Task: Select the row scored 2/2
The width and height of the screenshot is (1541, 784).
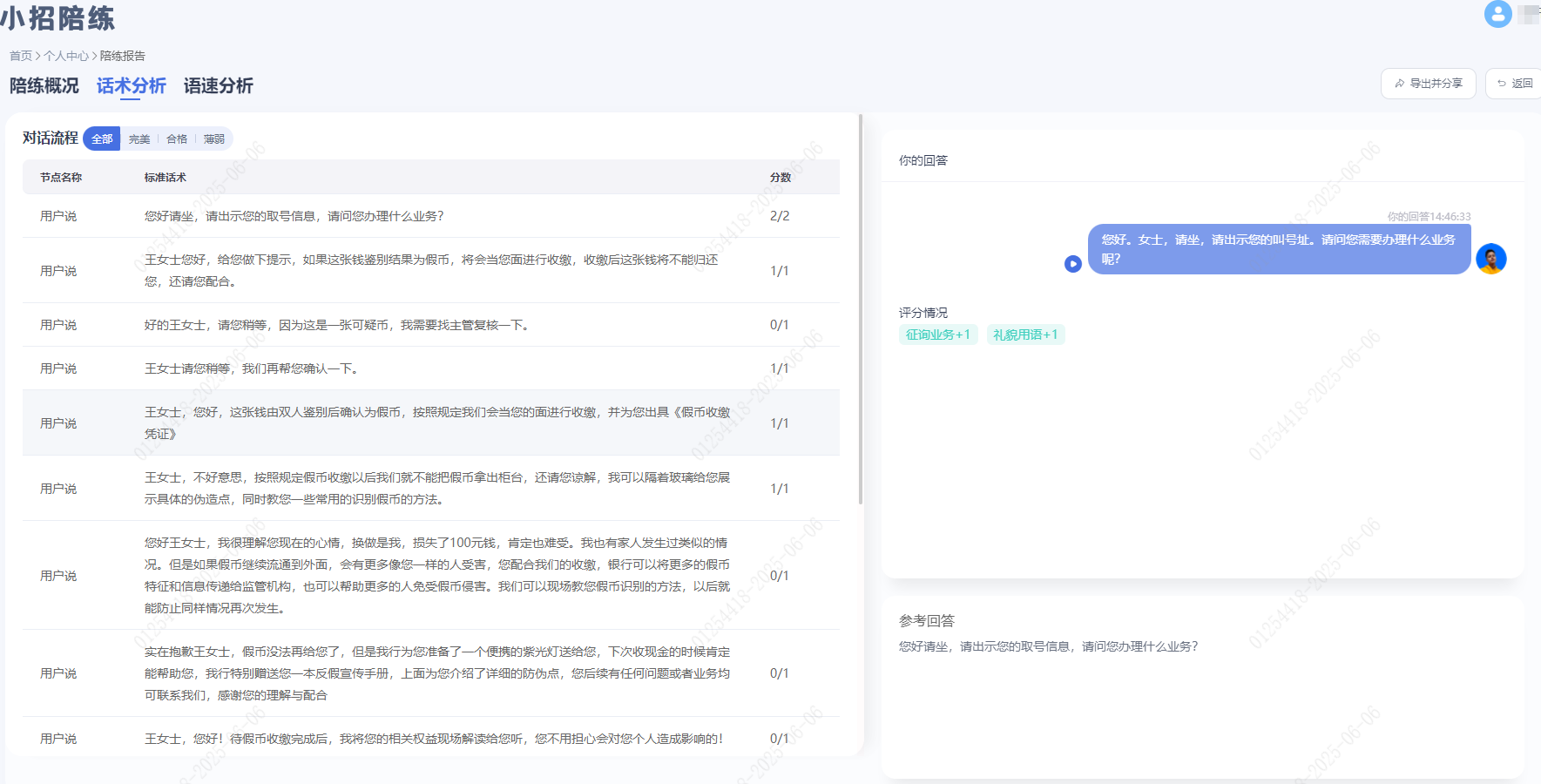Action: coord(431,216)
